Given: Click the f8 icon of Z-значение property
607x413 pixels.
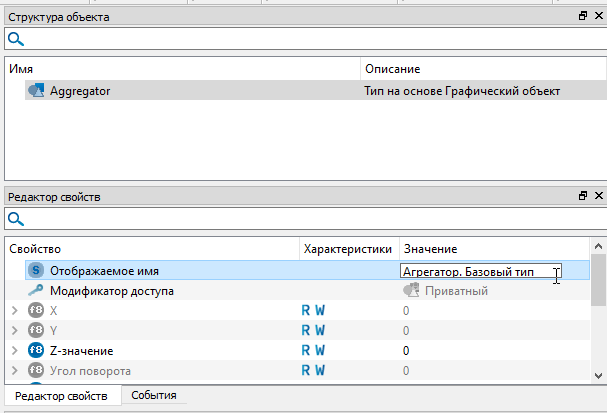Looking at the screenshot, I should pyautogui.click(x=36, y=351).
